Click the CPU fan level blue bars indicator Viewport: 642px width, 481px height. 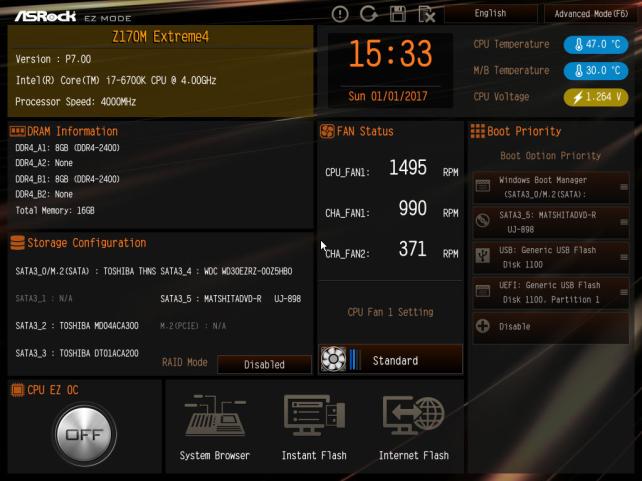point(355,359)
